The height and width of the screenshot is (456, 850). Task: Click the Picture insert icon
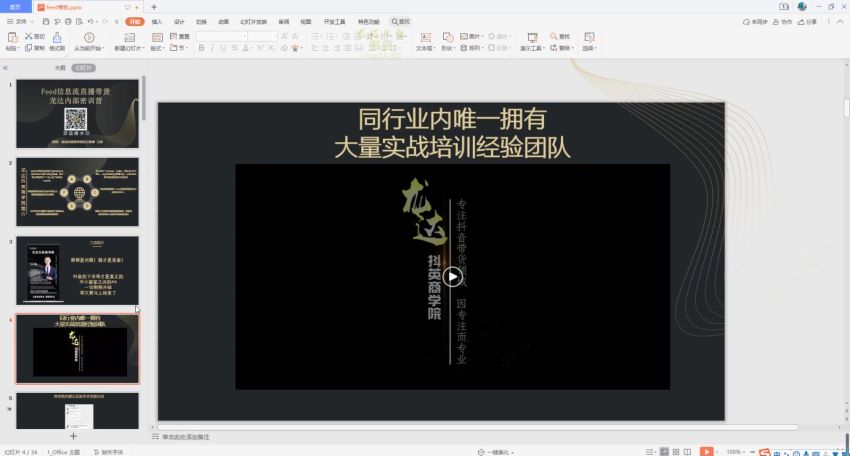click(x=464, y=36)
